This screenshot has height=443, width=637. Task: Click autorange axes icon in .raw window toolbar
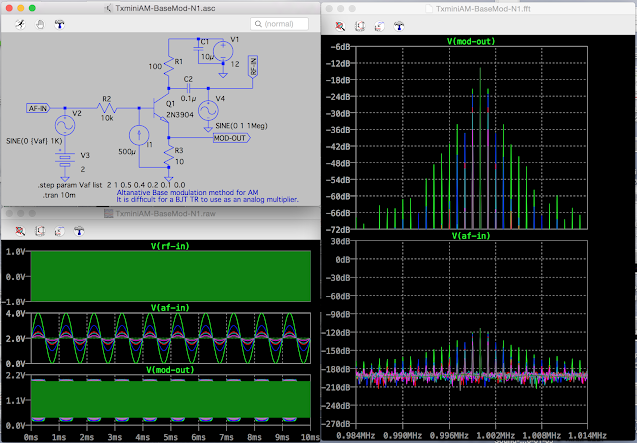click(40, 231)
